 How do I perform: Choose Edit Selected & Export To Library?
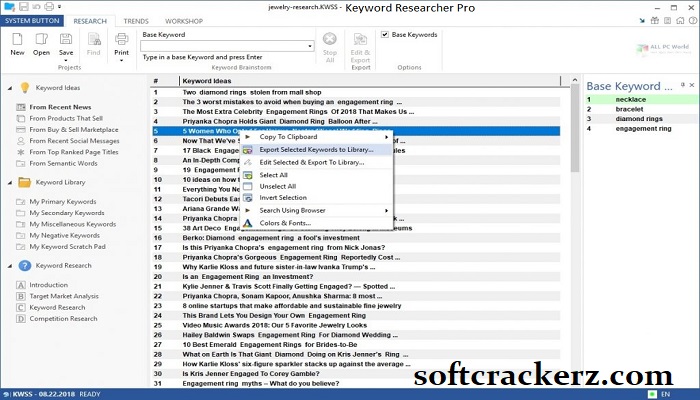[x=312, y=162]
